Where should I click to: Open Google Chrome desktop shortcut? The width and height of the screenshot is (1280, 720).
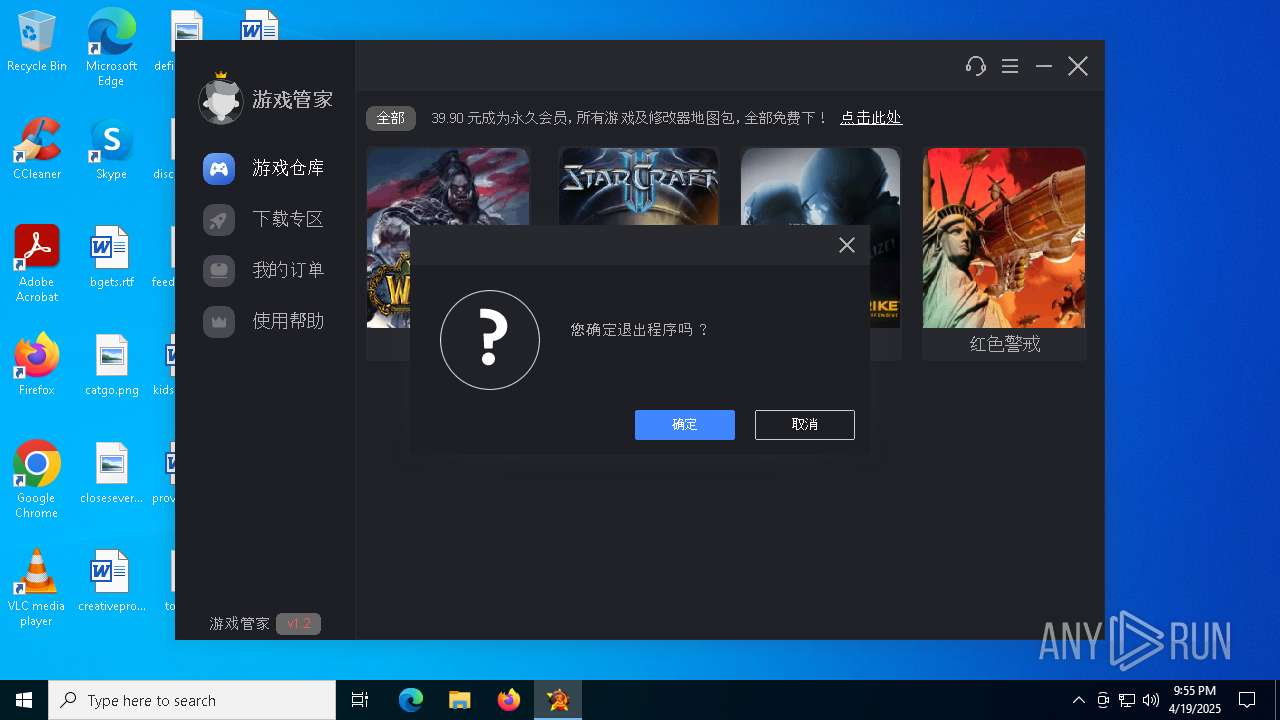click(37, 480)
